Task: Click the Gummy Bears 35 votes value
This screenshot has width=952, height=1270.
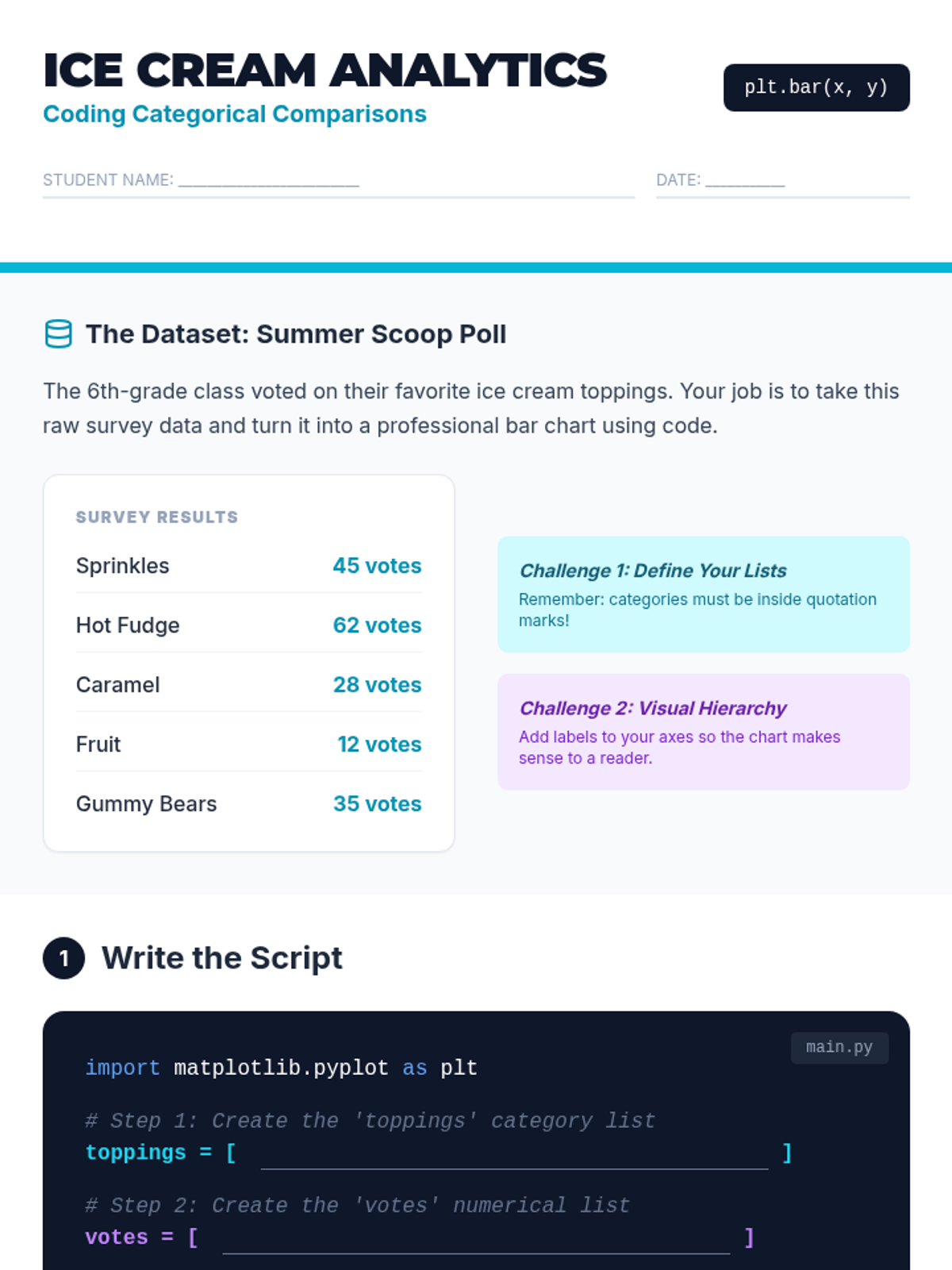Action: point(377,804)
